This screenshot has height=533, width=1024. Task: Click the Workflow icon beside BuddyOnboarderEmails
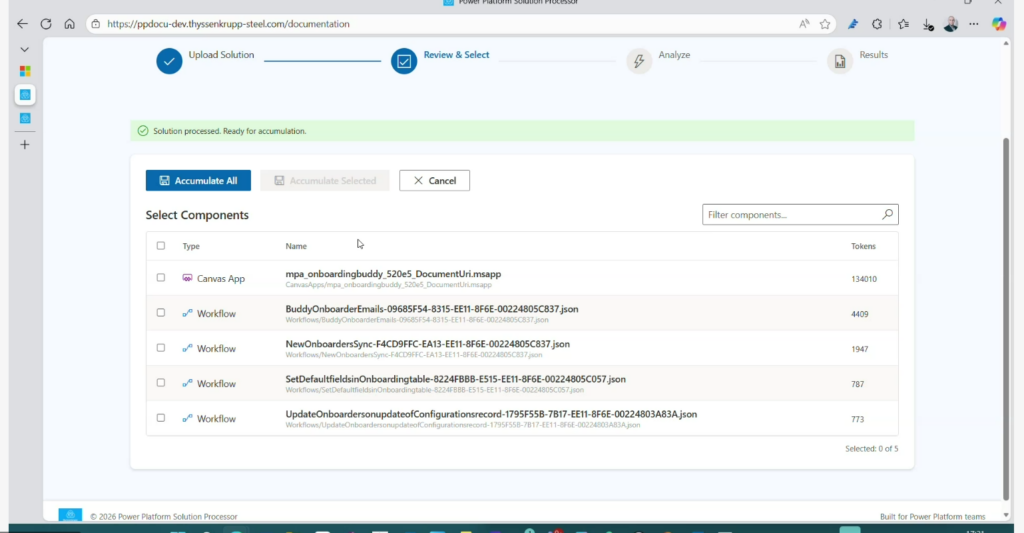(x=187, y=313)
